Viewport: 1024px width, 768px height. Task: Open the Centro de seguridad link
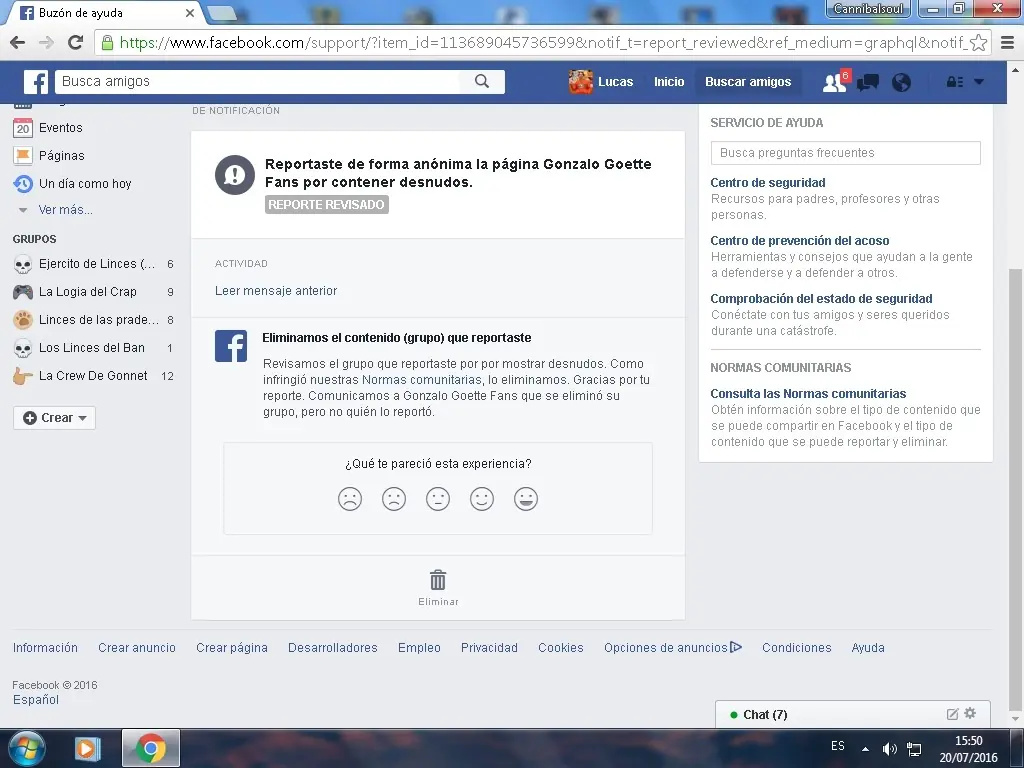[768, 183]
